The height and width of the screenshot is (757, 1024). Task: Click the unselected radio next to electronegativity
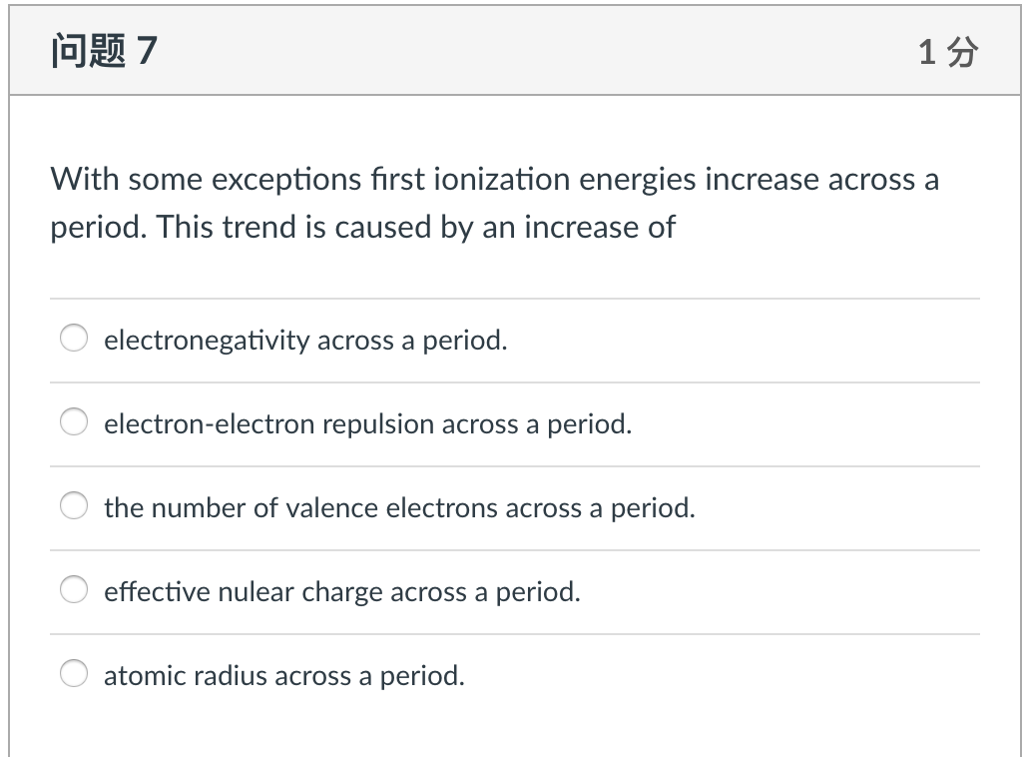[74, 339]
